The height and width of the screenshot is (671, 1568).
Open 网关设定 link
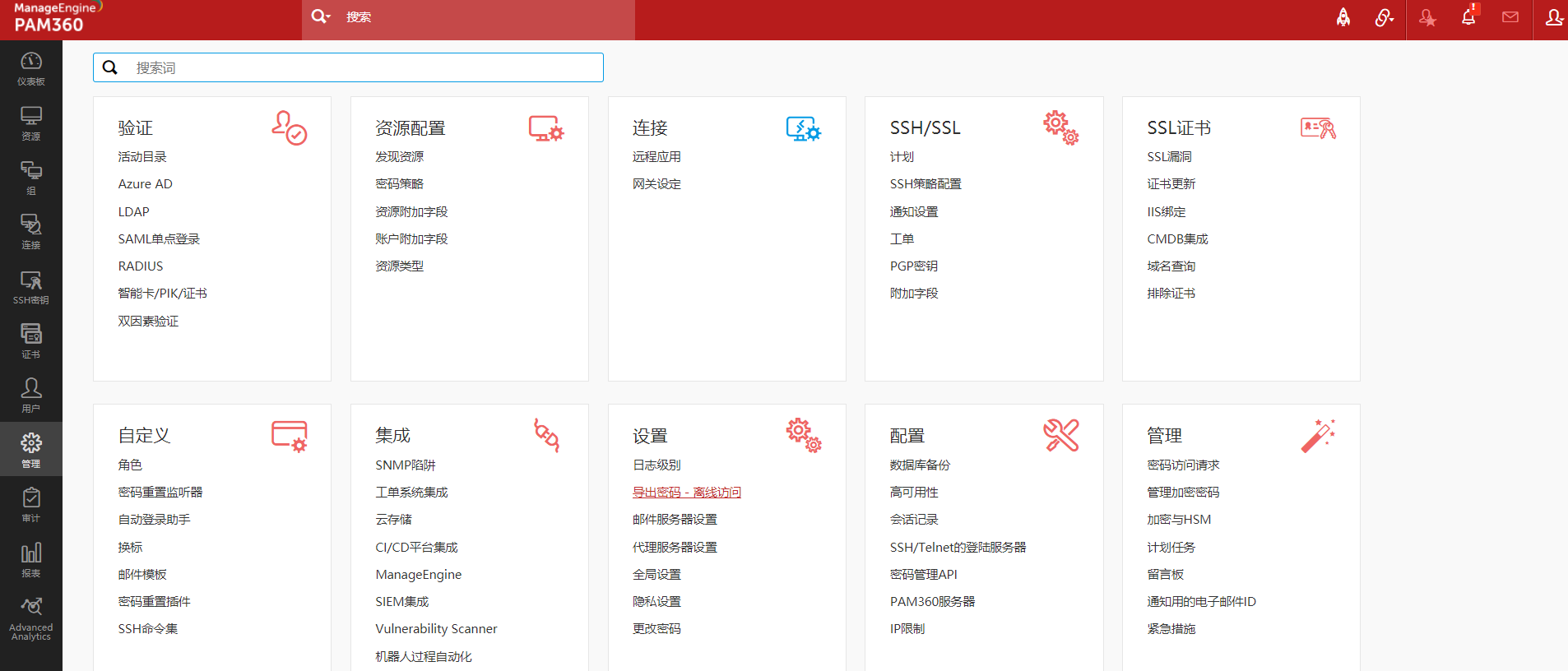[x=656, y=184]
